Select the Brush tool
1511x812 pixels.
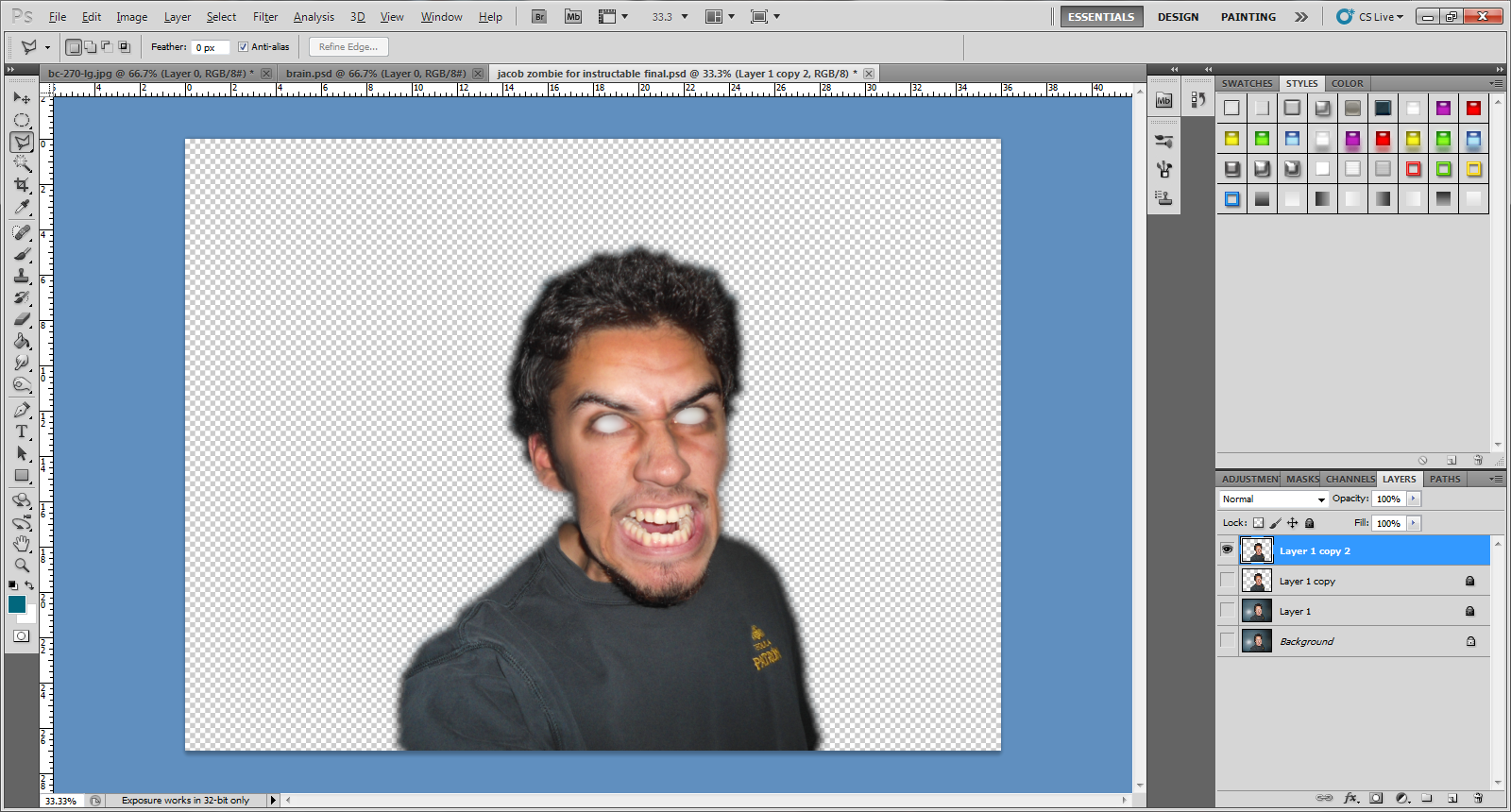(x=22, y=254)
